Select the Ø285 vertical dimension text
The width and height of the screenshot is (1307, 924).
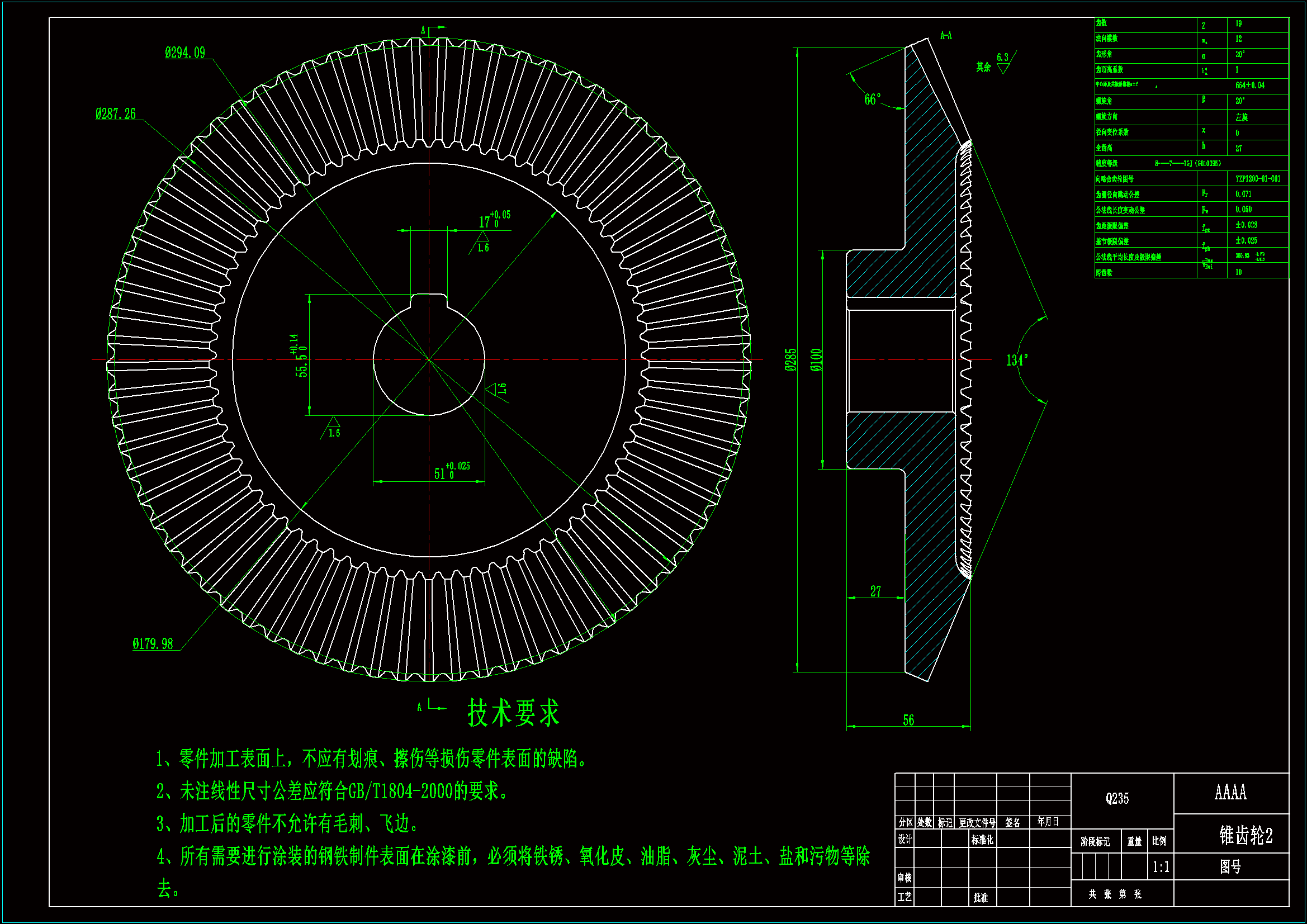[x=790, y=360]
